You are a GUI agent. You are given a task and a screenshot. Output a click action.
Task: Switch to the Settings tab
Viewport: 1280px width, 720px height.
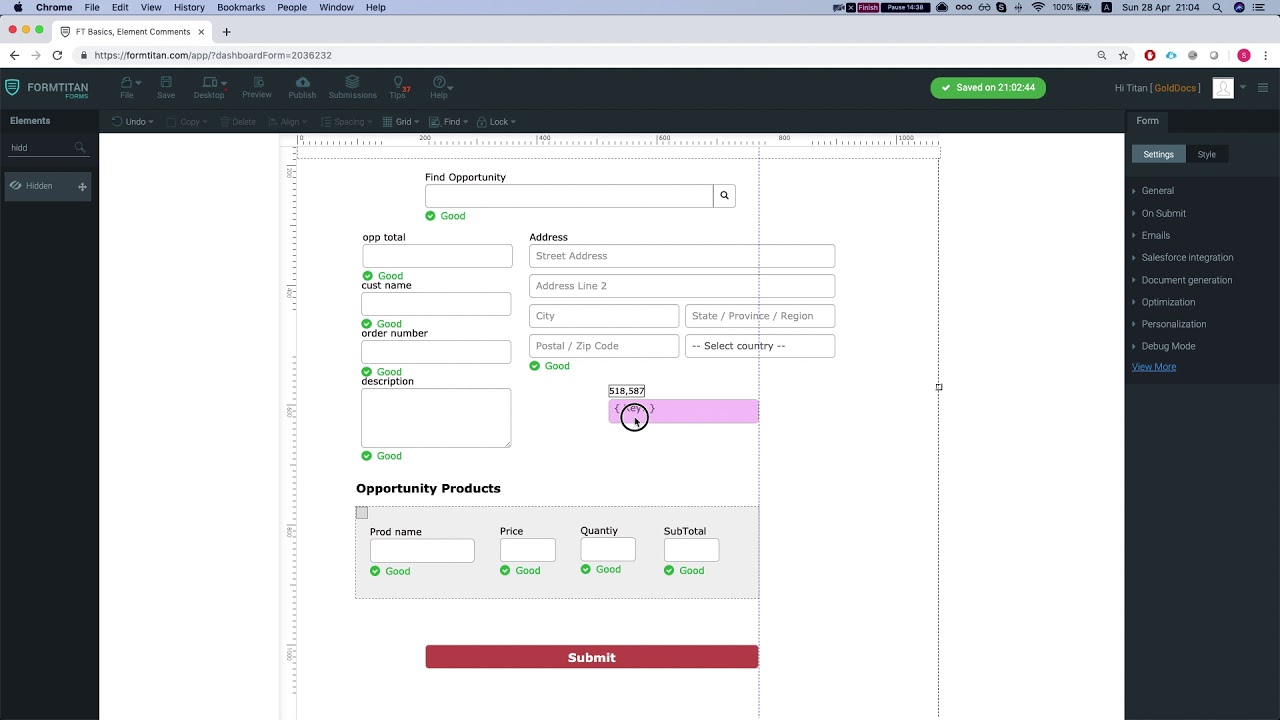1158,154
